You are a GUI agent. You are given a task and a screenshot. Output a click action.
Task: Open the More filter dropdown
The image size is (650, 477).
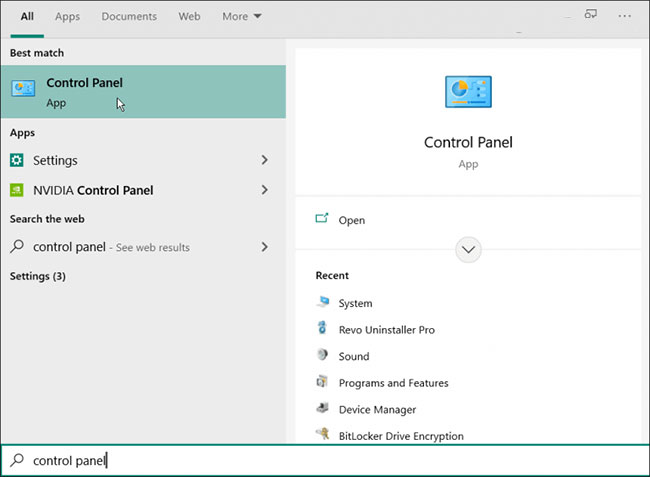click(242, 16)
